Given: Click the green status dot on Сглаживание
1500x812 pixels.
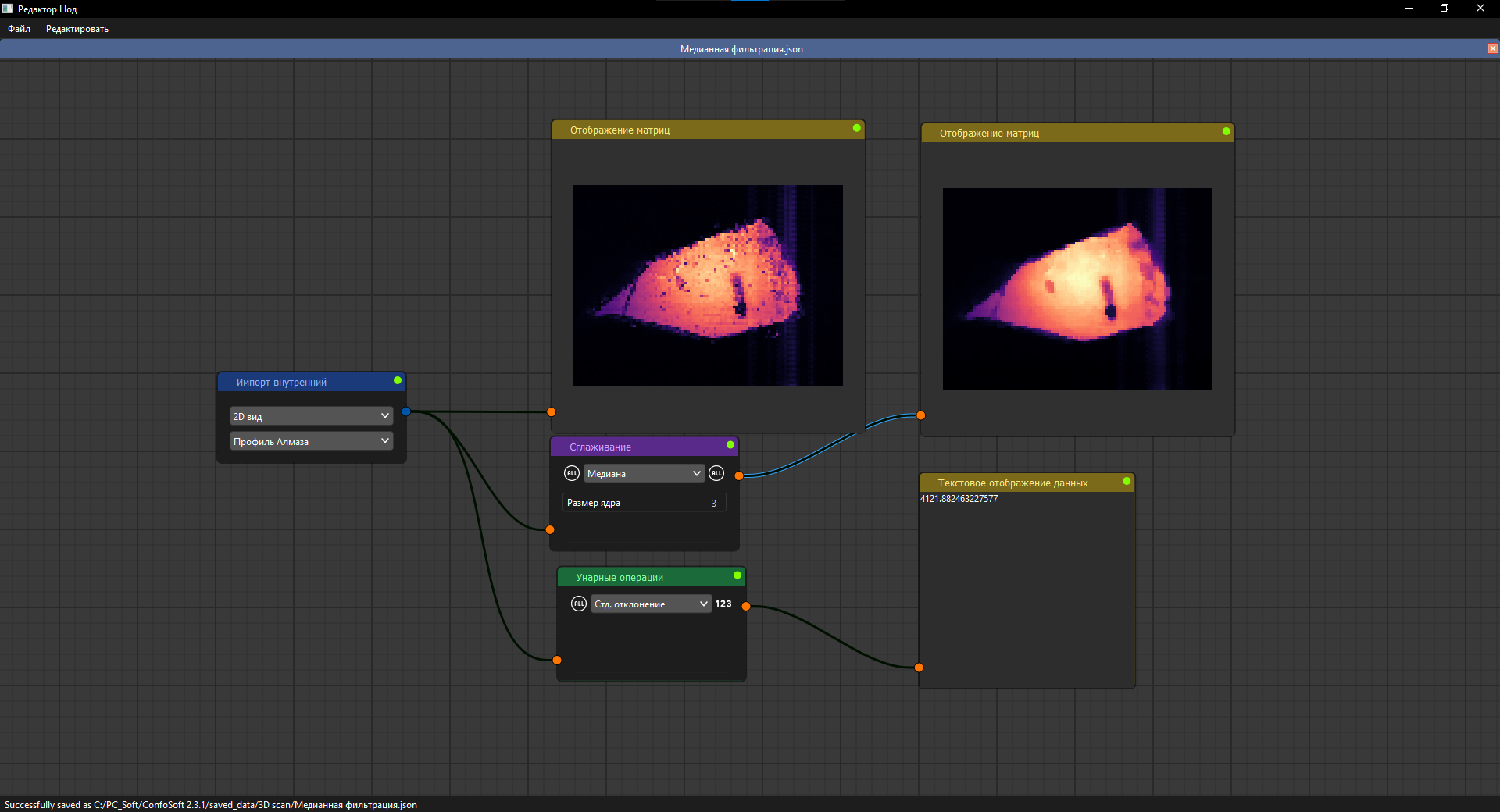Looking at the screenshot, I should (x=730, y=445).
